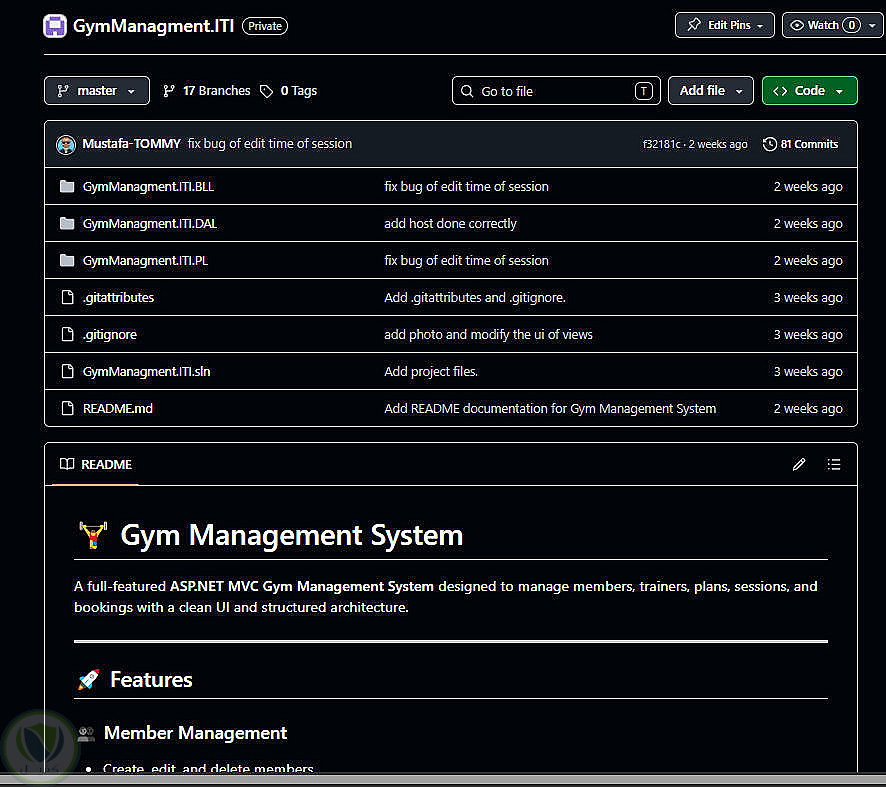Open the GymManagment.ITI.PL folder

[145, 260]
